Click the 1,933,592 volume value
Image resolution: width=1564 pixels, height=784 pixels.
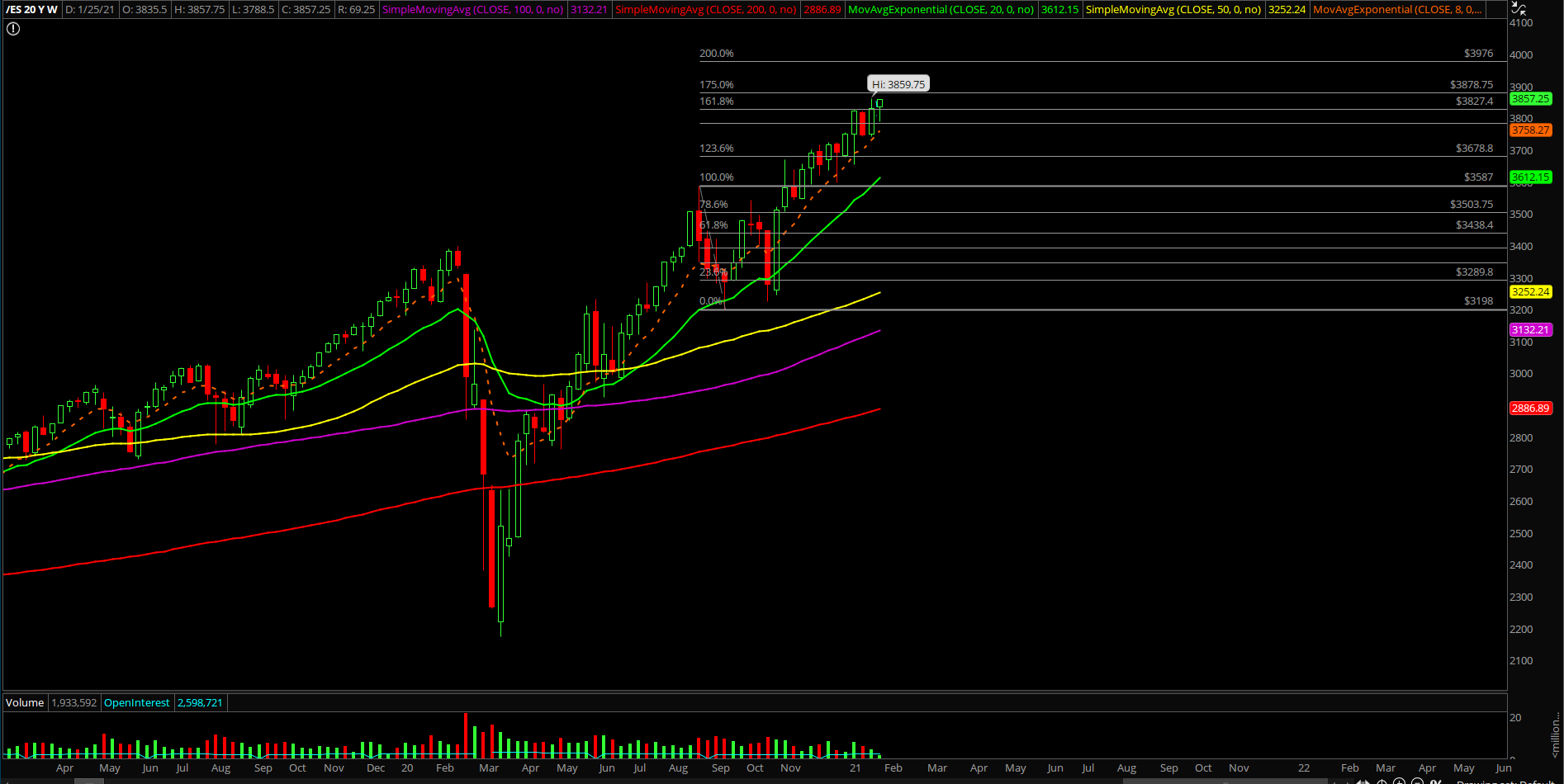coord(73,703)
